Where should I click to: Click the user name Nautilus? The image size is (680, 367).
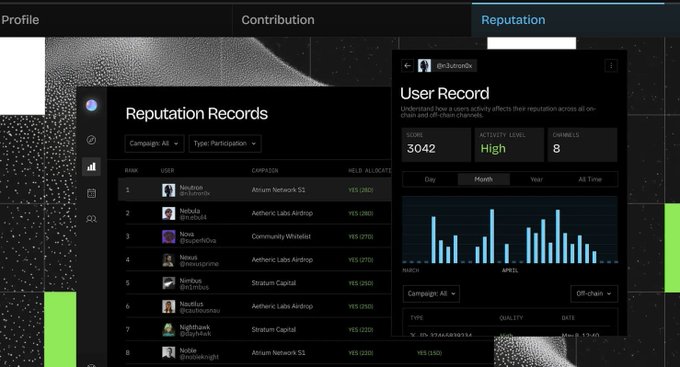(x=191, y=304)
